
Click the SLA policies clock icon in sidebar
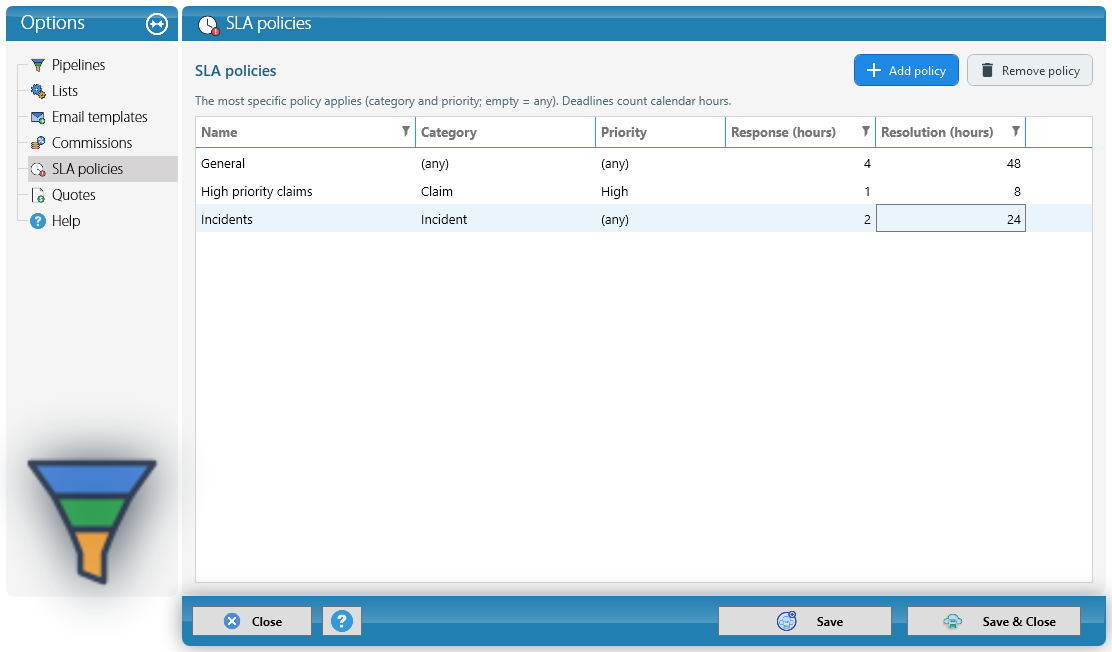pos(38,170)
